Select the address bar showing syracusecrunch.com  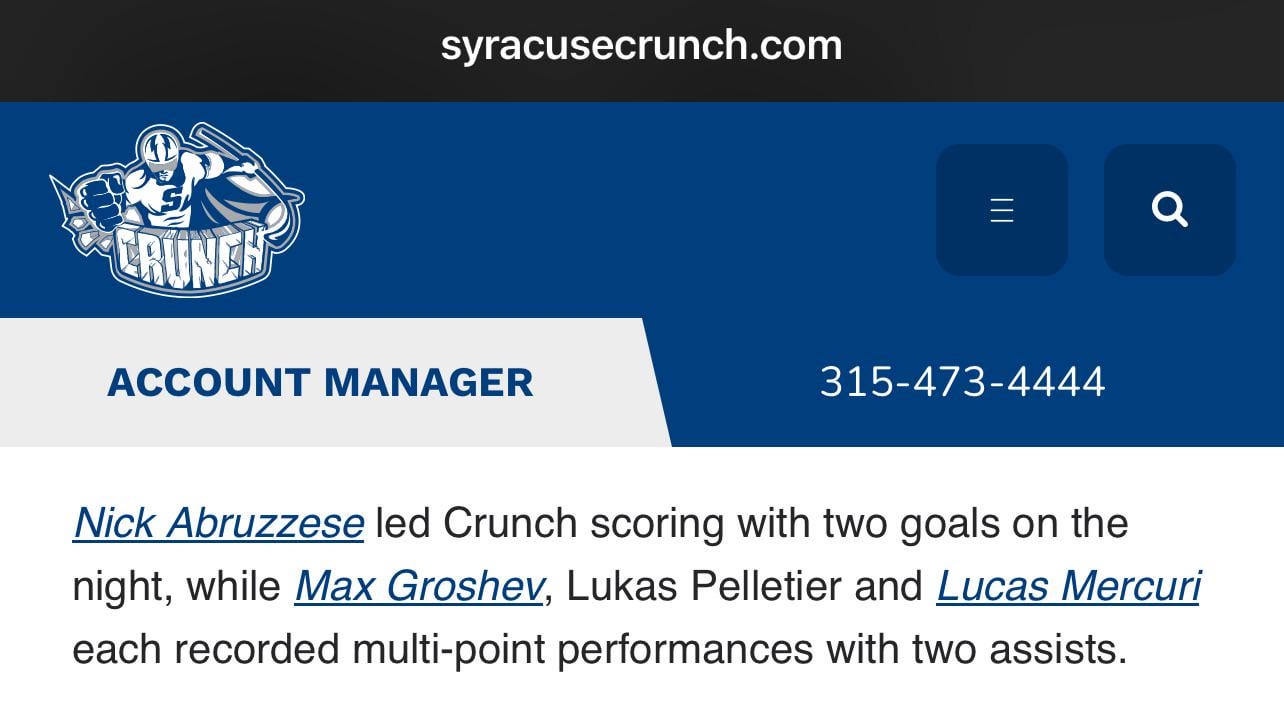[642, 44]
